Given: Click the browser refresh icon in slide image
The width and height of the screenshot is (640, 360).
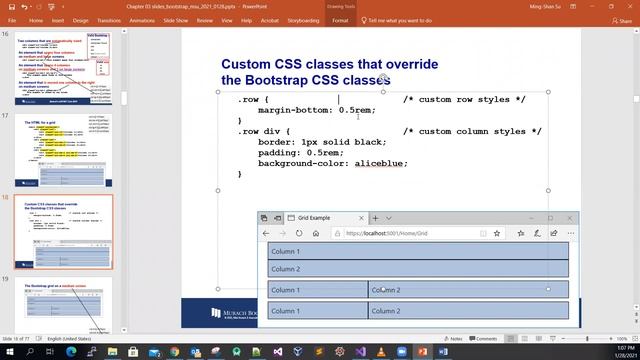Looking at the screenshot, I should point(299,233).
